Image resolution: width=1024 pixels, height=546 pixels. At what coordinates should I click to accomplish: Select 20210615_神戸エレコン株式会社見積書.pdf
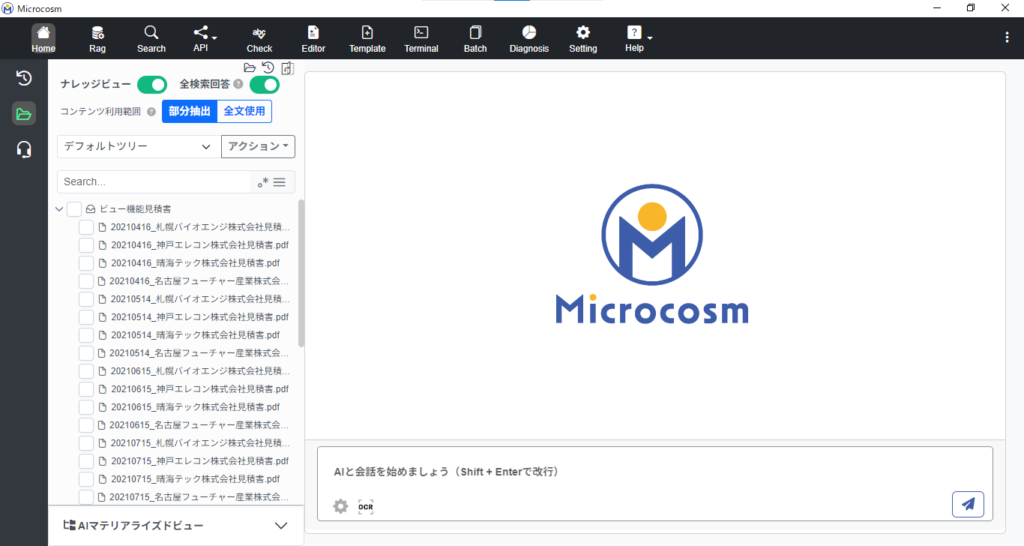(199, 389)
